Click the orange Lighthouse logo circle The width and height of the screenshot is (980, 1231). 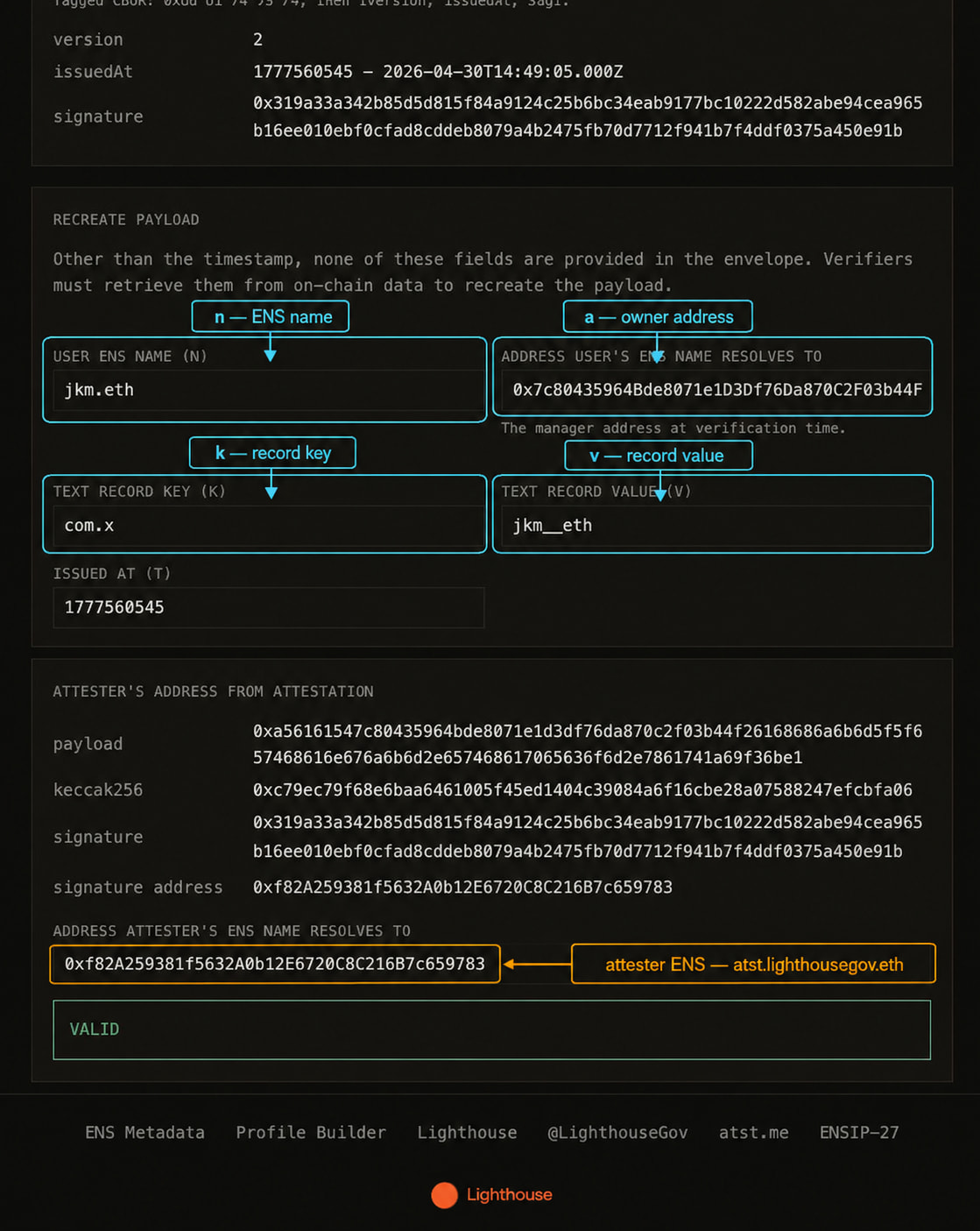click(444, 1195)
